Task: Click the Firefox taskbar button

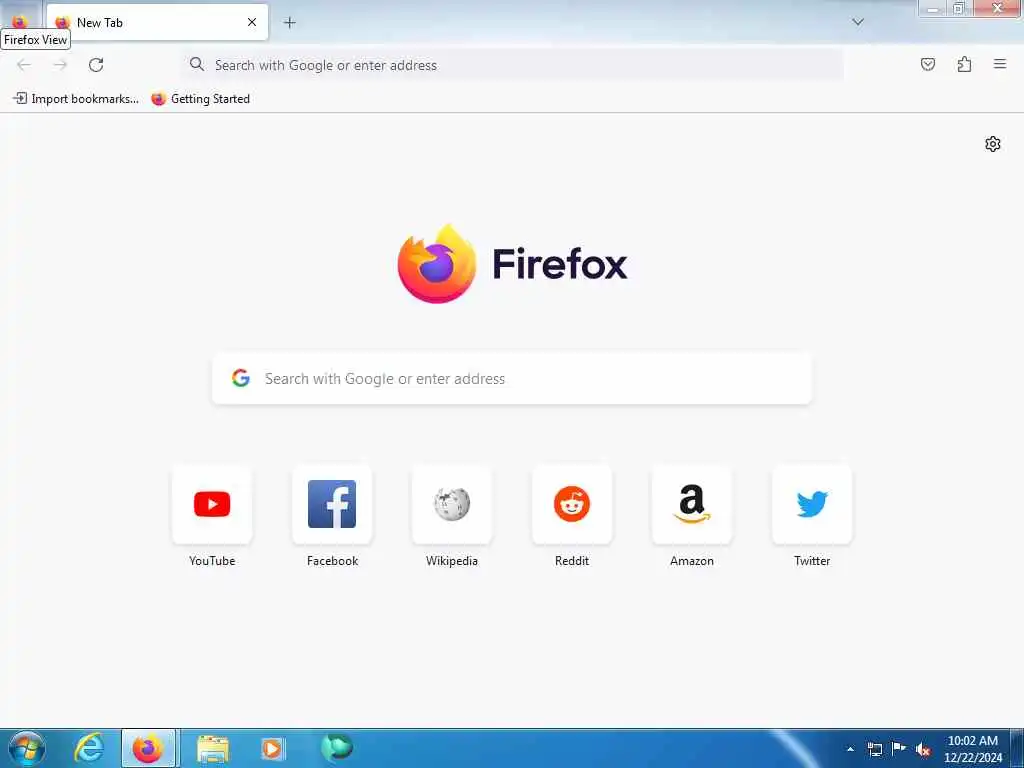Action: (148, 748)
